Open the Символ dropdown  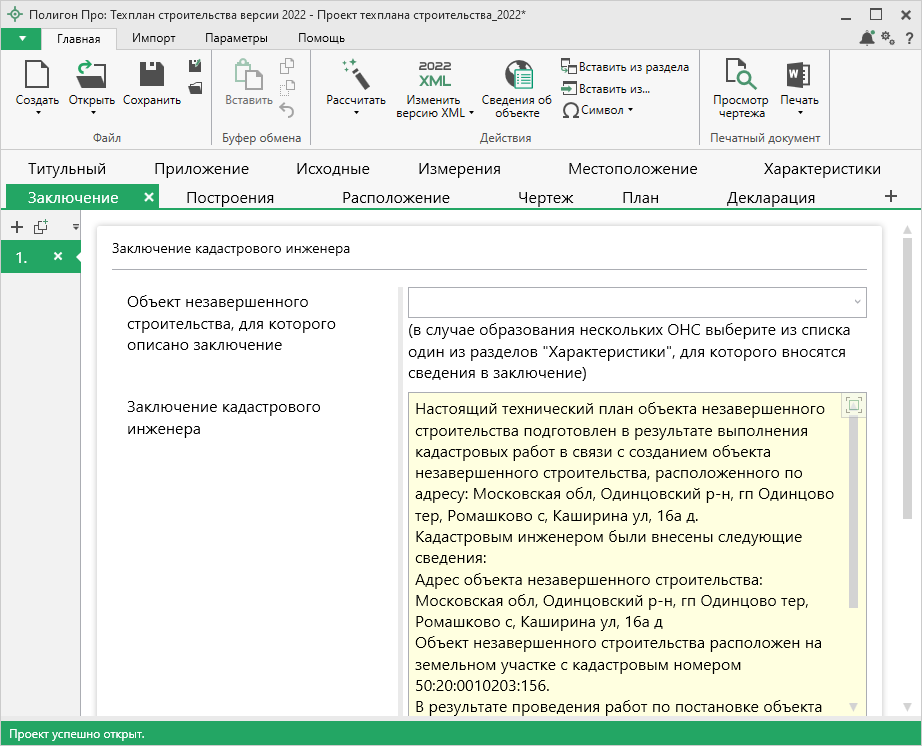pyautogui.click(x=599, y=110)
